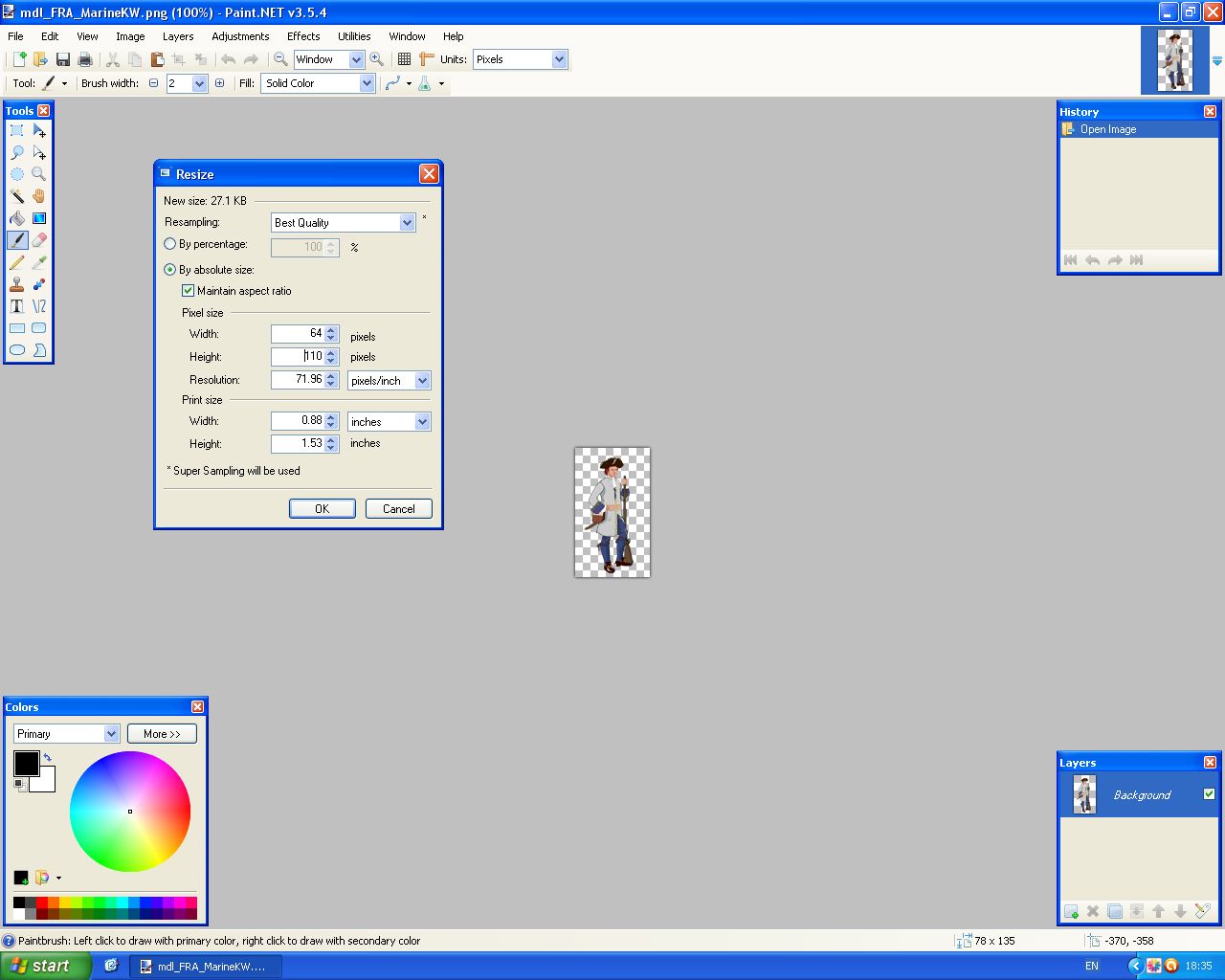Uncheck Maintain aspect ratio checkbox
This screenshot has height=980, width=1225.
click(189, 291)
